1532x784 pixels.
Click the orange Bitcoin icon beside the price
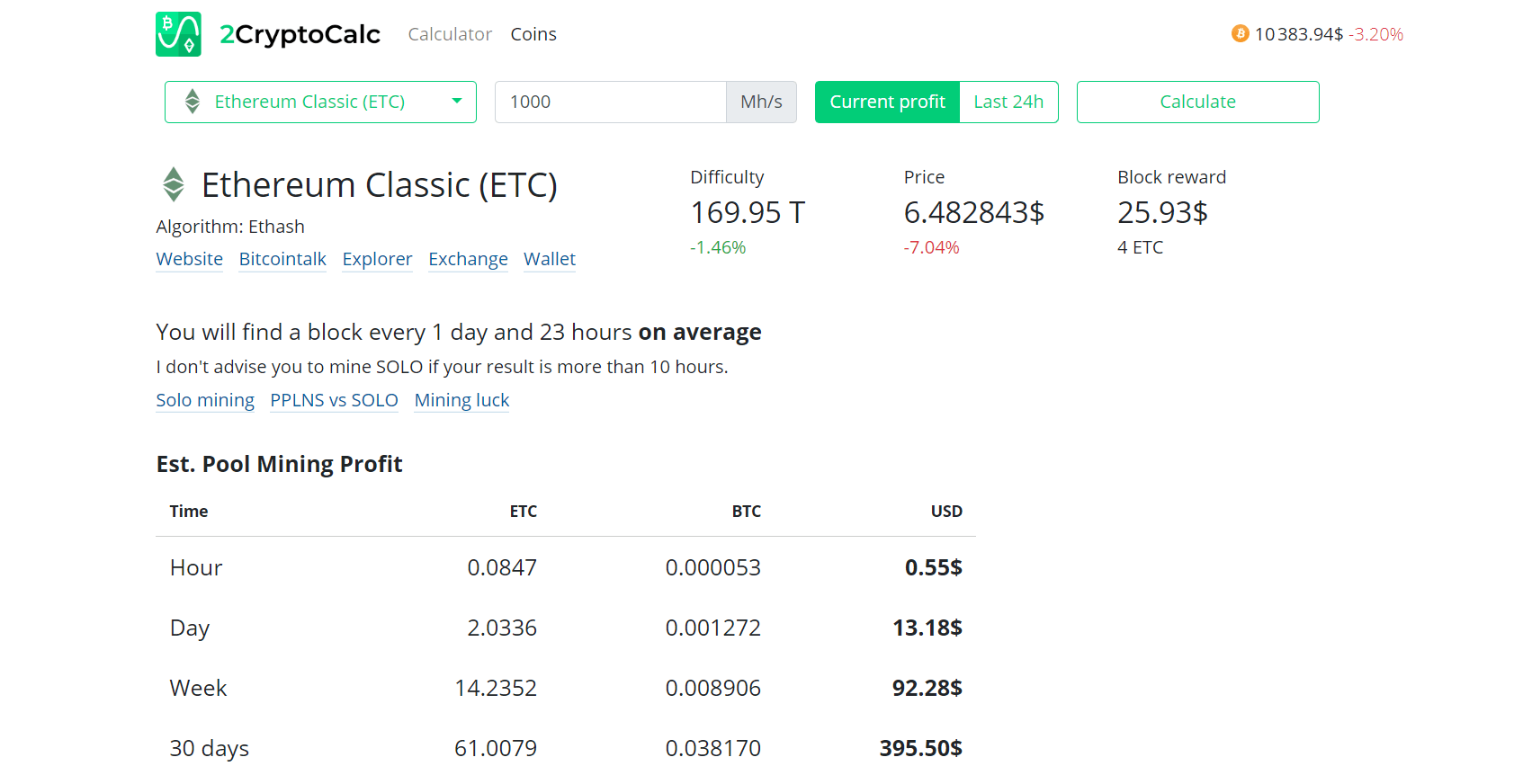pos(1241,34)
